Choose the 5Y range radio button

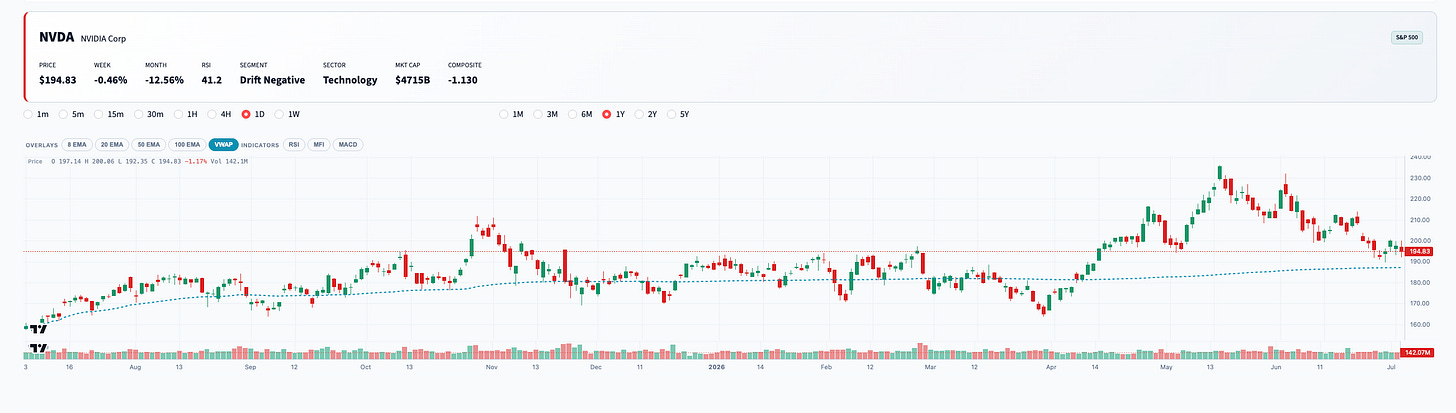click(672, 114)
